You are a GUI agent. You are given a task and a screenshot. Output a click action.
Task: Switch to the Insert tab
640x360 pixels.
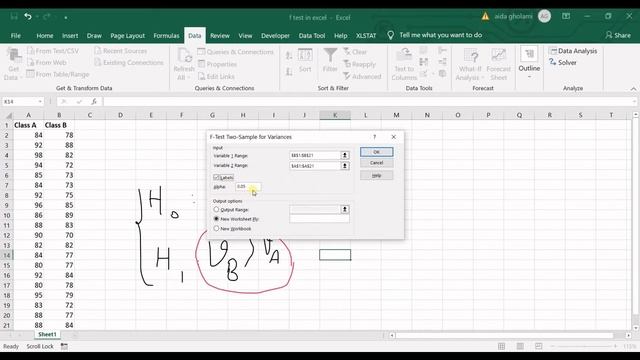70,36
